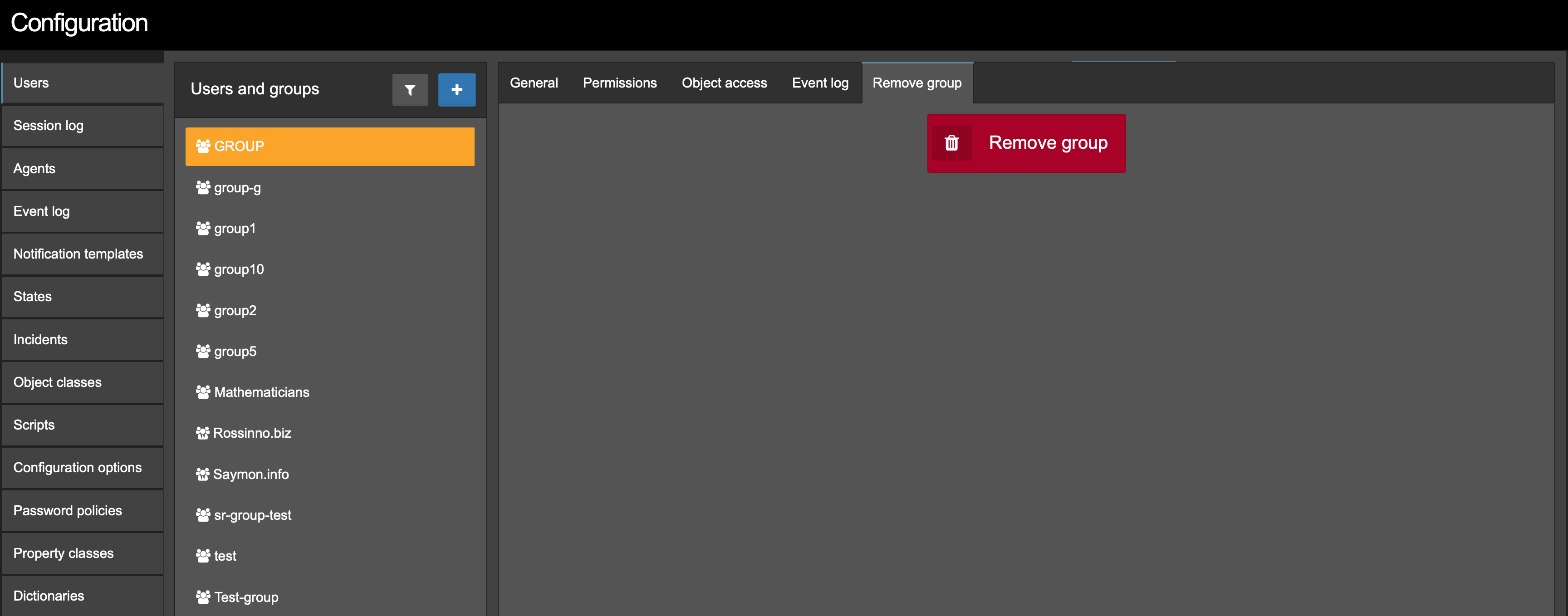This screenshot has height=616, width=1568.
Task: Go to States section
Action: tap(83, 297)
